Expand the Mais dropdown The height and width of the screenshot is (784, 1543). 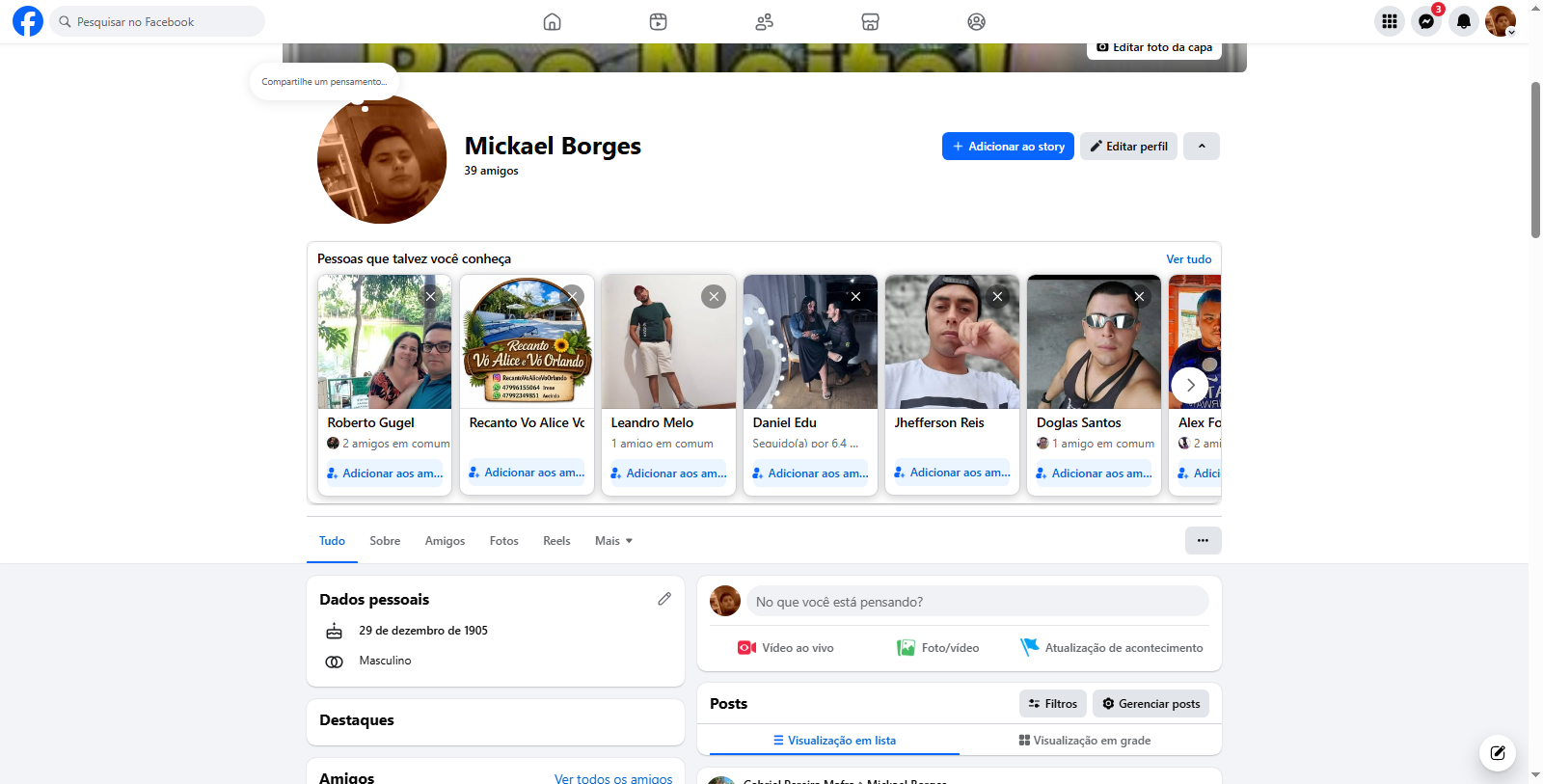point(613,541)
